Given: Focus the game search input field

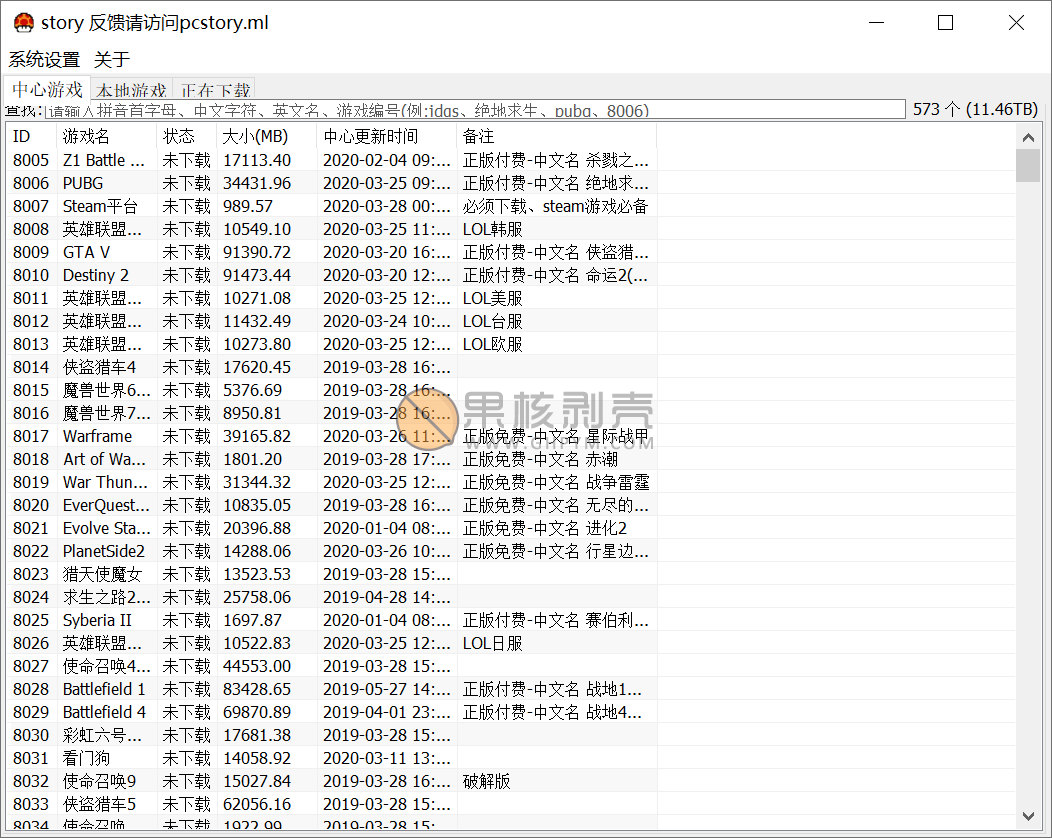Looking at the screenshot, I should (475, 110).
